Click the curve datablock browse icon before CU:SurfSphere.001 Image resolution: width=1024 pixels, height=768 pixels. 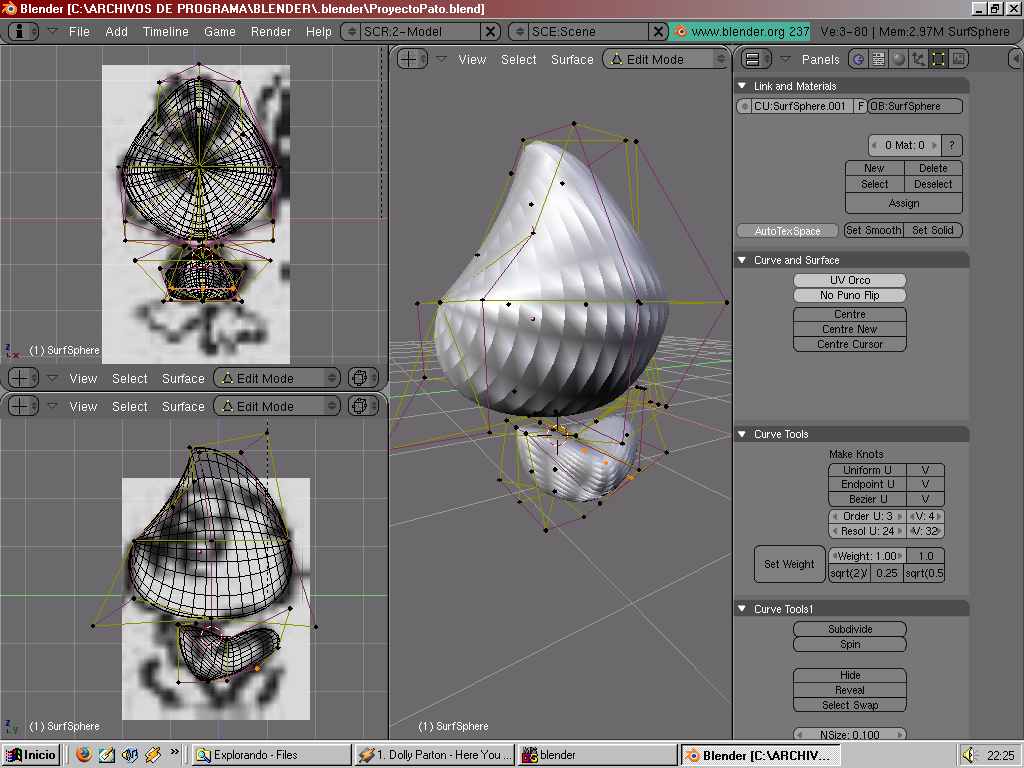pos(743,106)
